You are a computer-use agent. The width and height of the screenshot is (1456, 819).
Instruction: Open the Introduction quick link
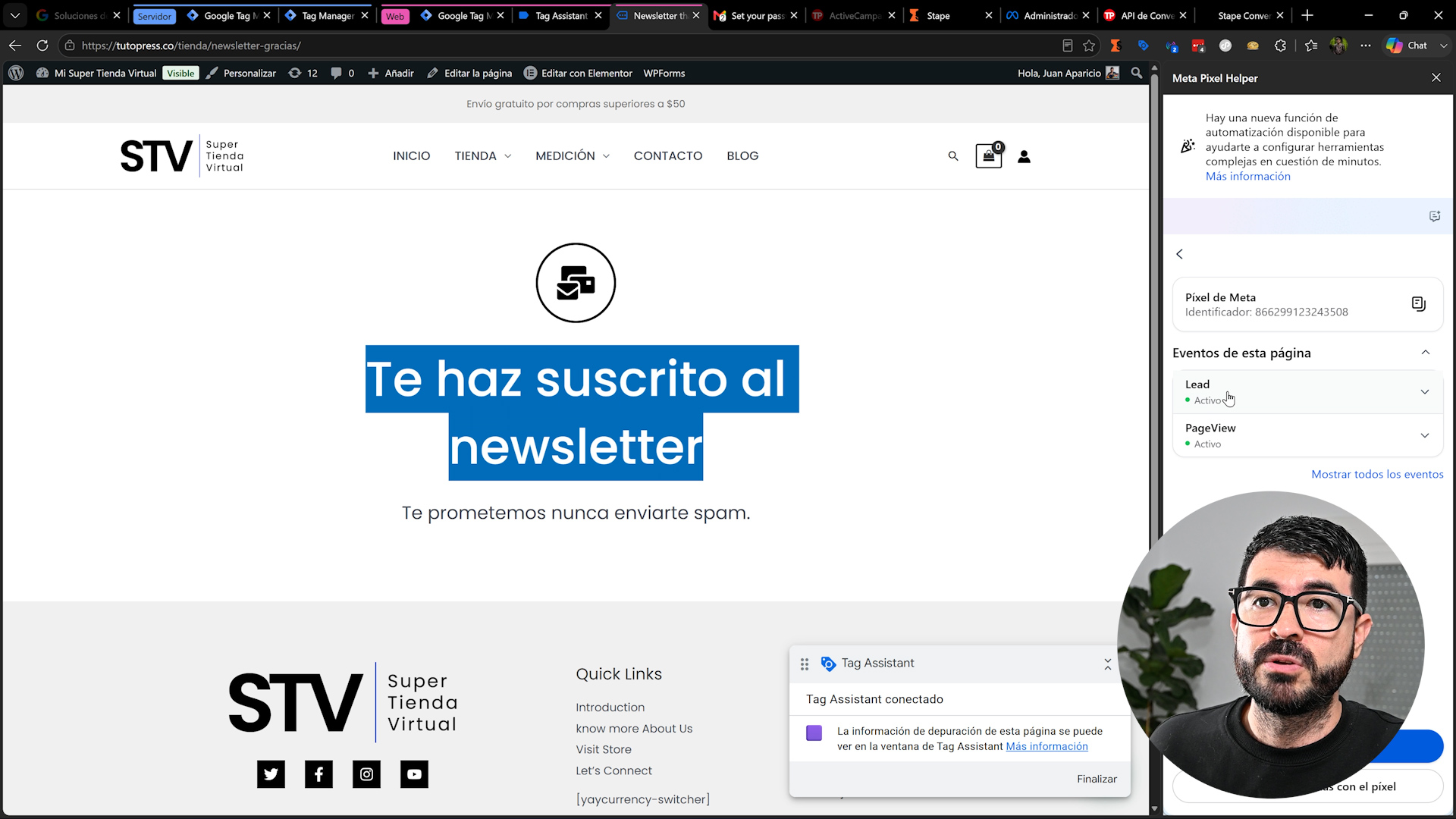[610, 707]
